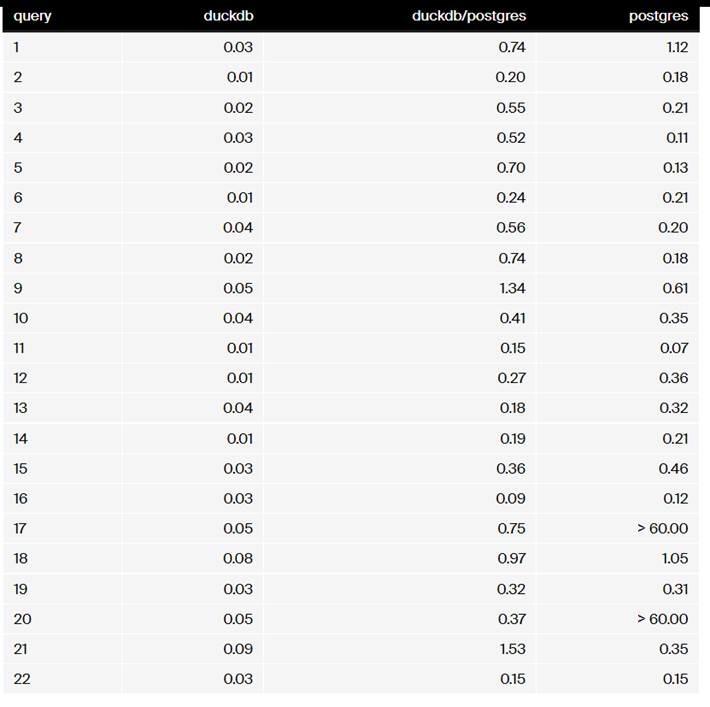This screenshot has height=707, width=710.
Task: Select the duckdb/postgres value 0.97 in row 18
Action: click(512, 558)
